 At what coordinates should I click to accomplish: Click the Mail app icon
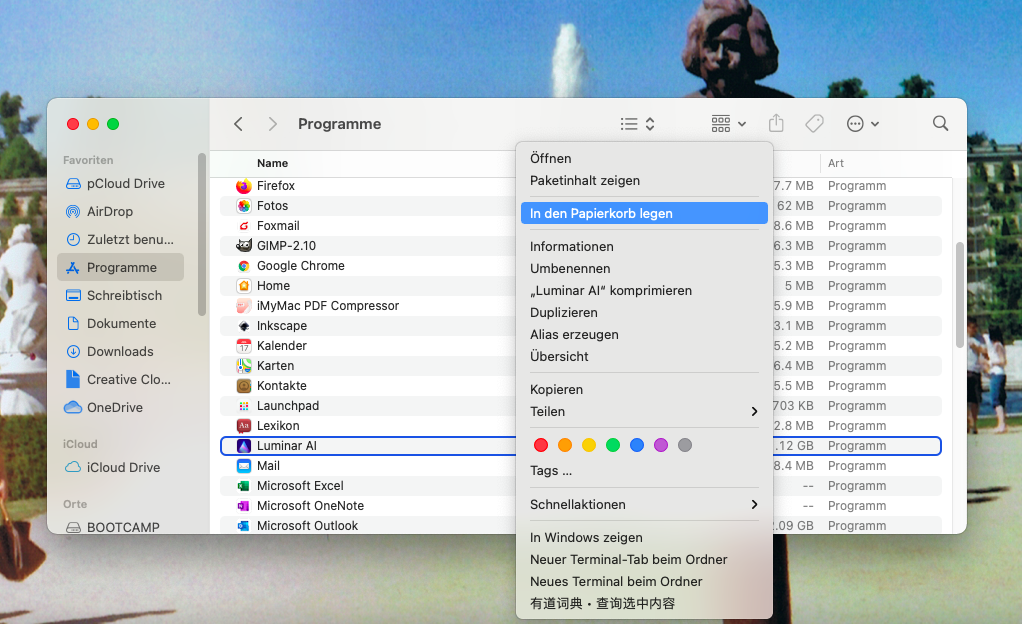point(244,466)
